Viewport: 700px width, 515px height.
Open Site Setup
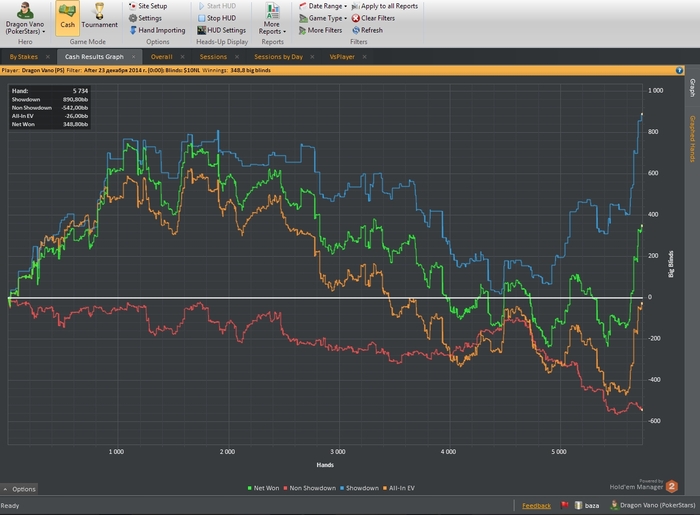coord(148,6)
